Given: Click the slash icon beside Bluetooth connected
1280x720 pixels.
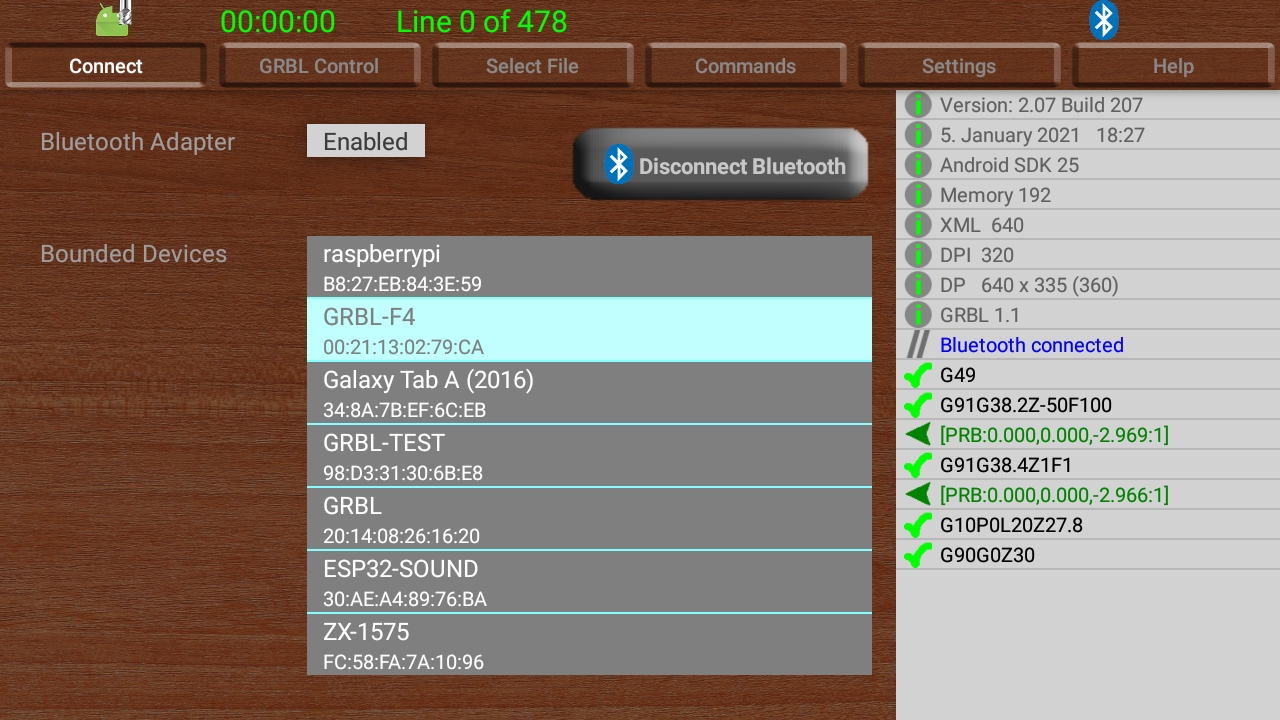Looking at the screenshot, I should pos(918,345).
